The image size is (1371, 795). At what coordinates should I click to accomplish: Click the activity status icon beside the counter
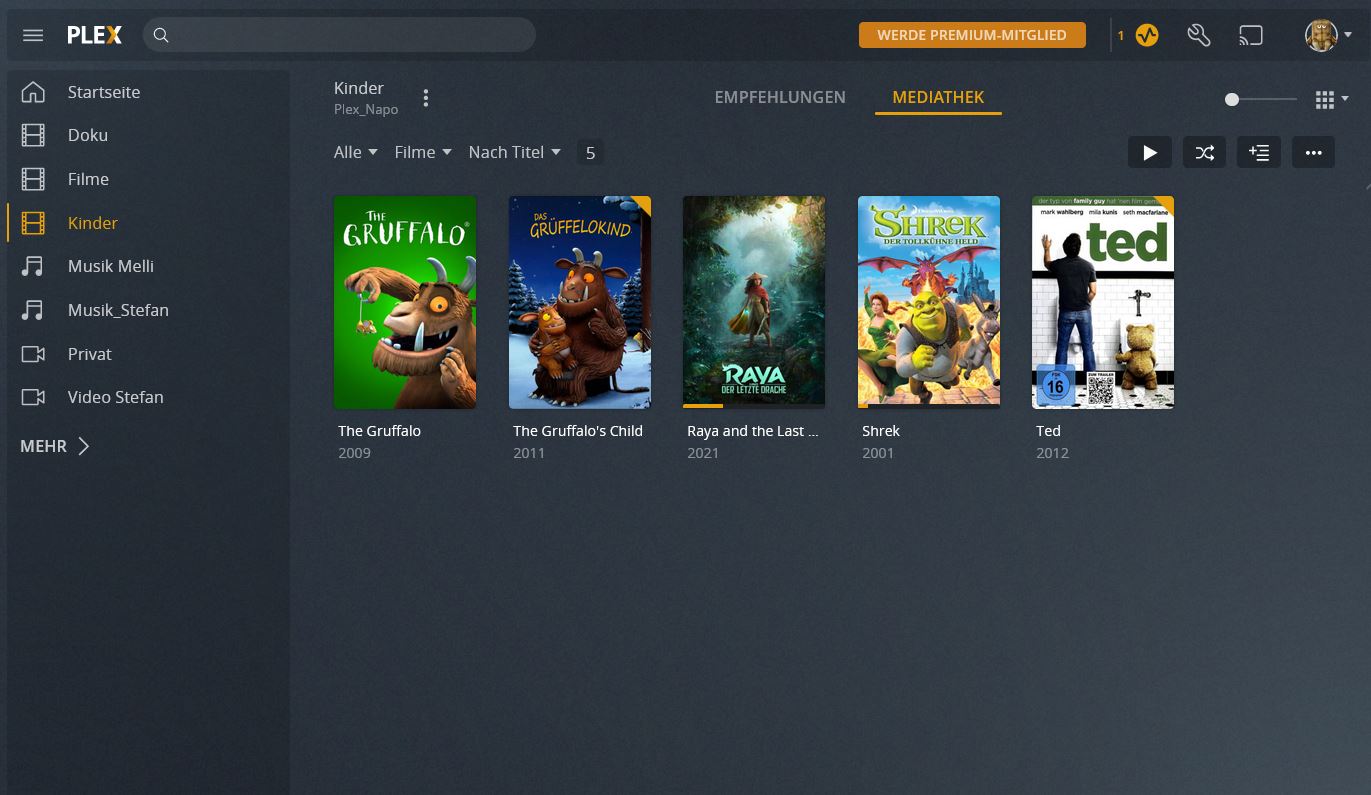coord(1146,35)
